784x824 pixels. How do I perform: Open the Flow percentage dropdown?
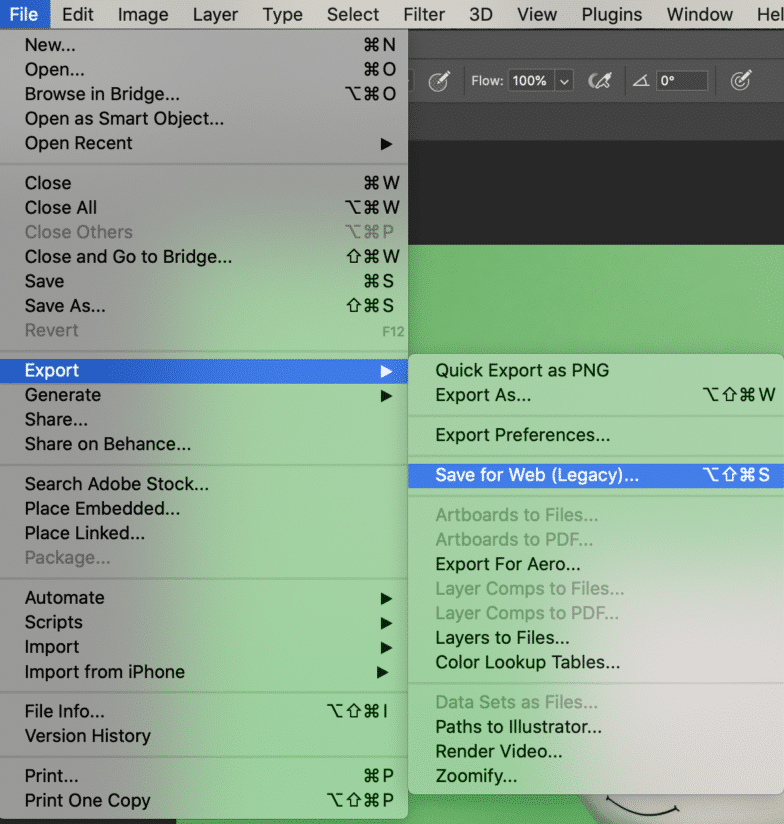click(563, 81)
